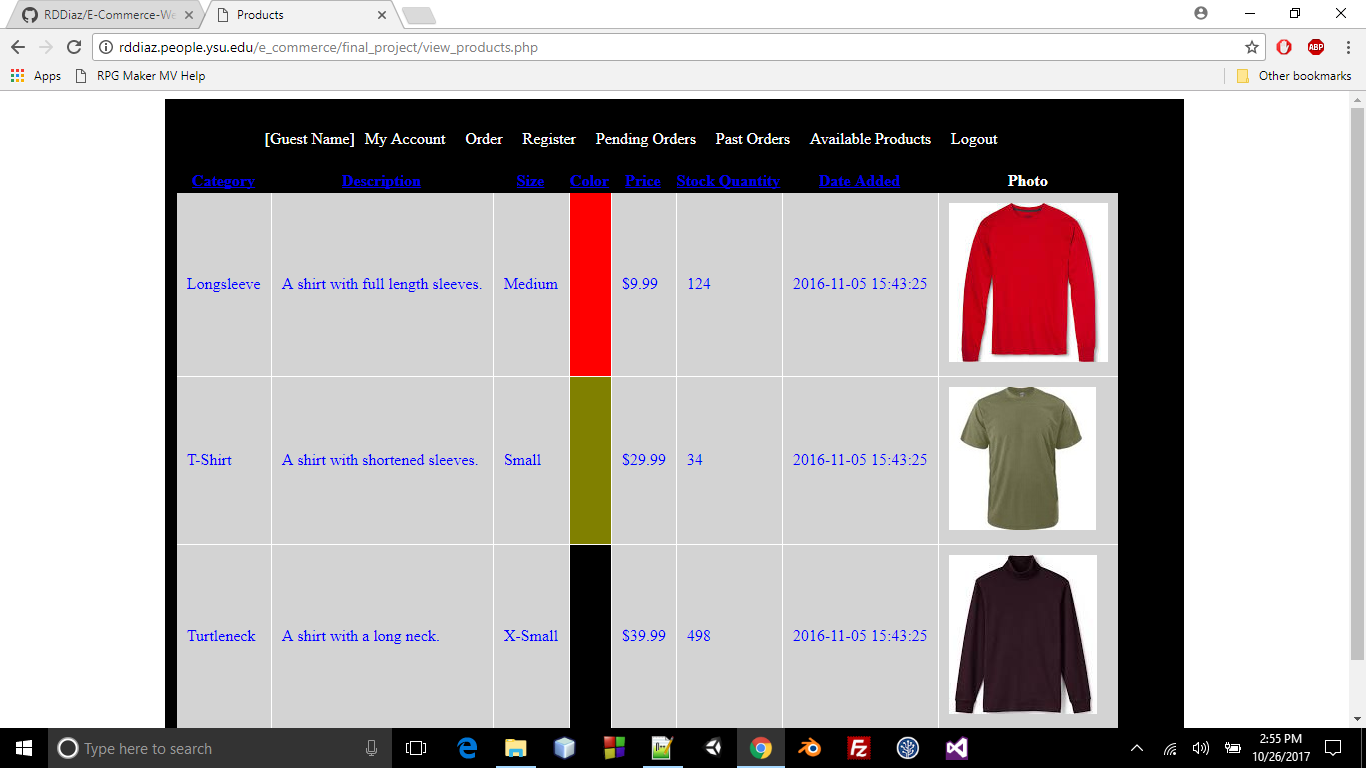Sort by Stock Quantity header
This screenshot has height=768, width=1366.
coord(728,181)
